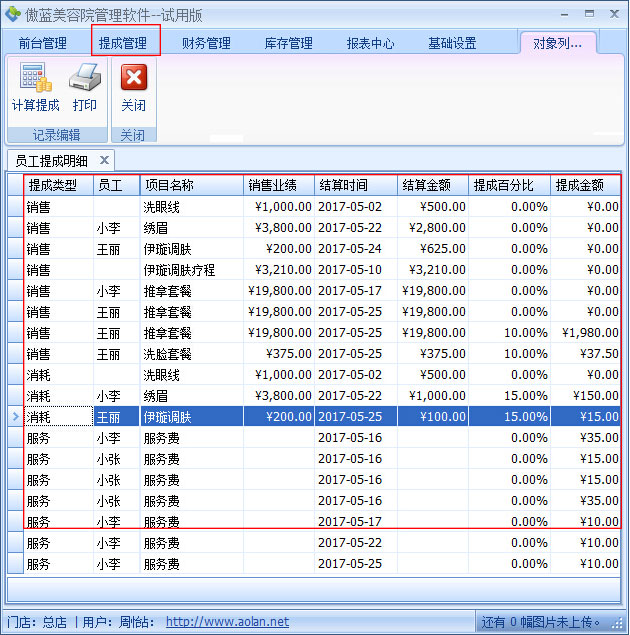The width and height of the screenshot is (630, 635).
Task: Open the 基础设置 tab
Action: pyautogui.click(x=452, y=43)
